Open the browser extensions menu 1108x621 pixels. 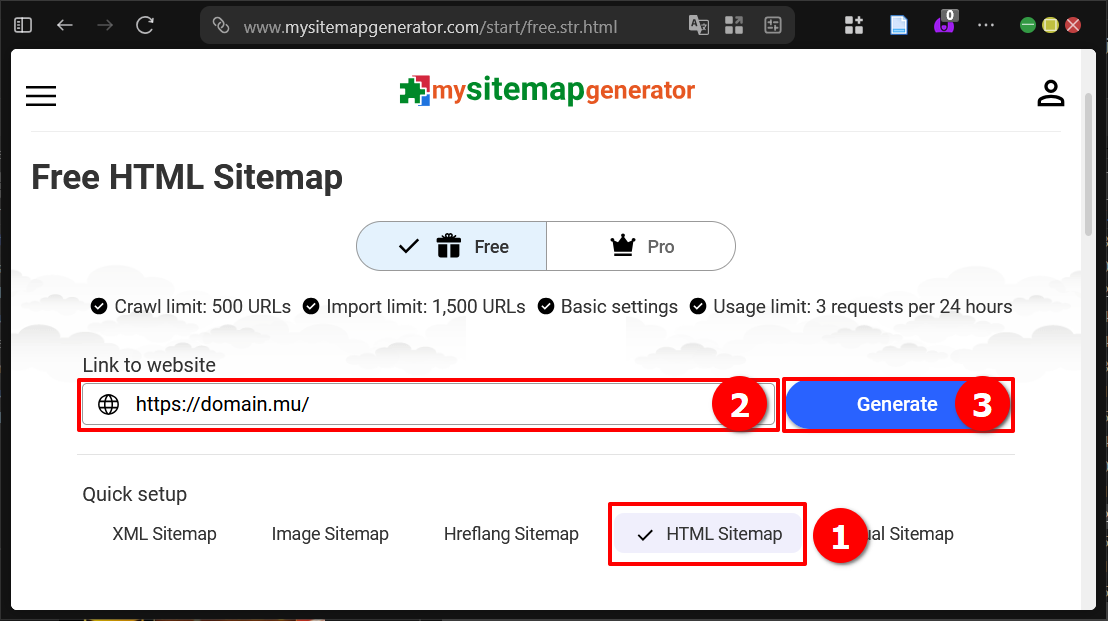854,24
